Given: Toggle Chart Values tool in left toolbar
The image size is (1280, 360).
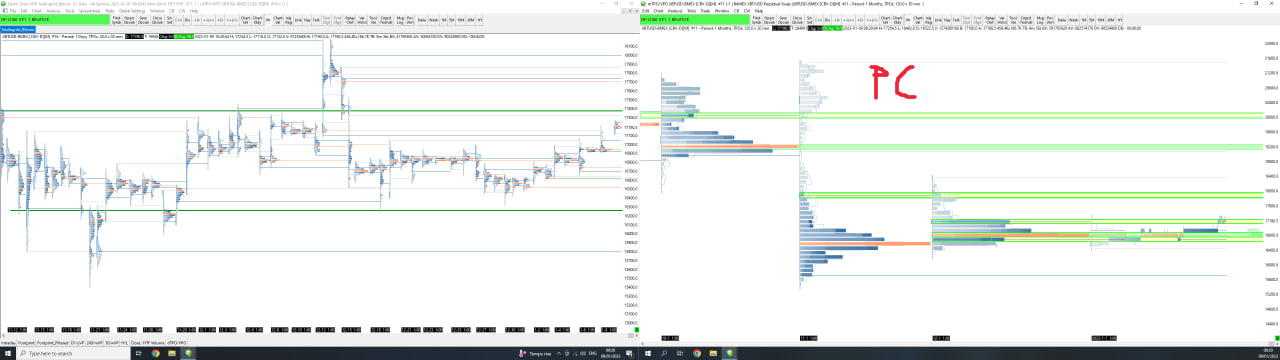Looking at the screenshot, I should 278,20.
